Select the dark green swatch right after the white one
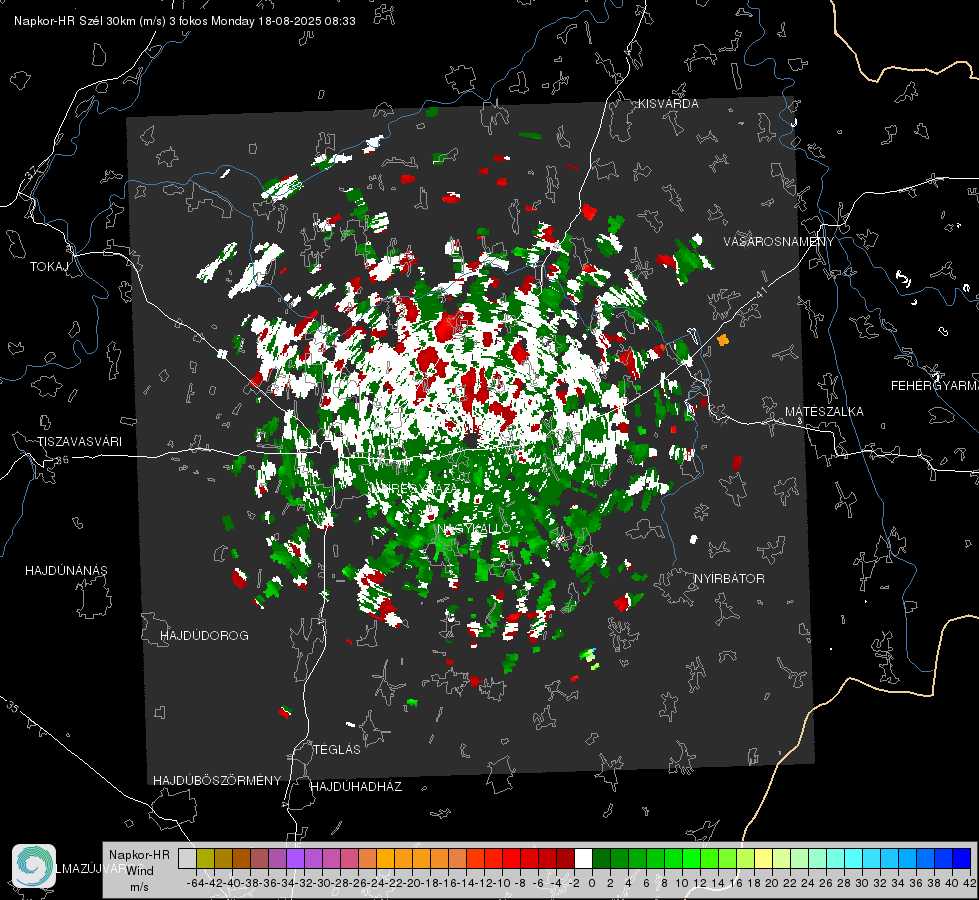979x900 pixels. point(601,859)
